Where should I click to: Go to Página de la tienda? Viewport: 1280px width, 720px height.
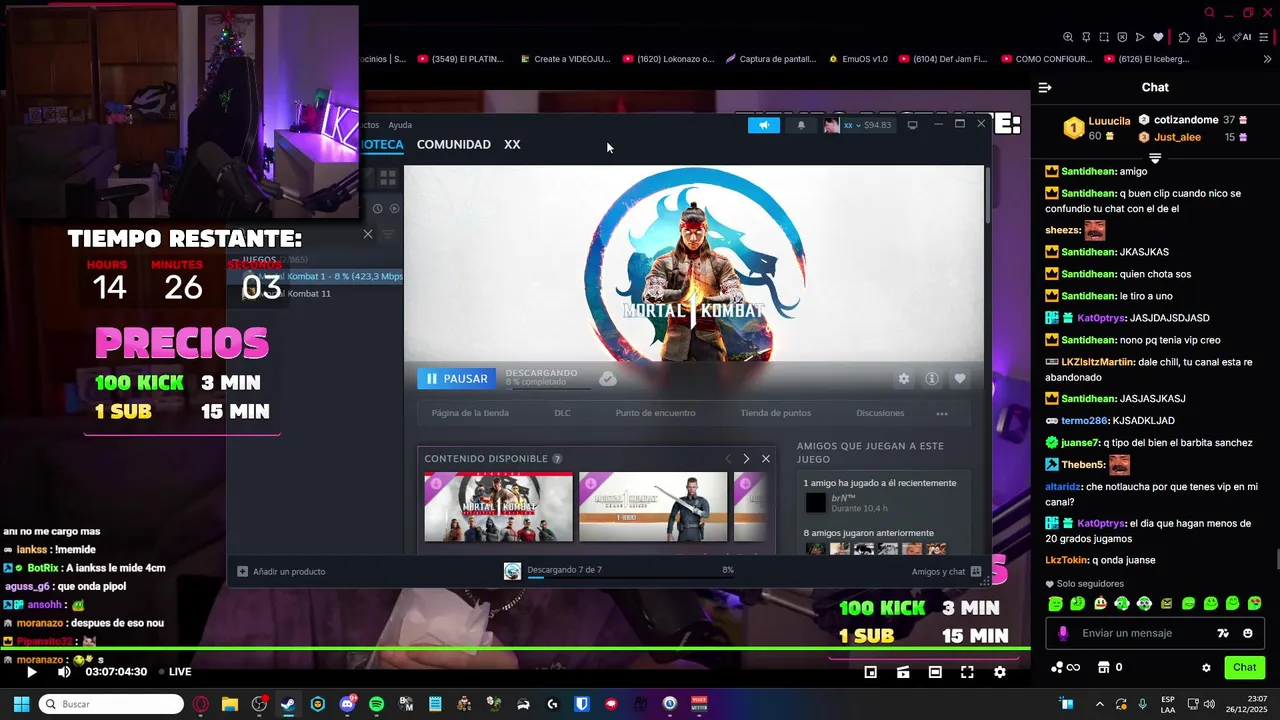click(x=470, y=413)
